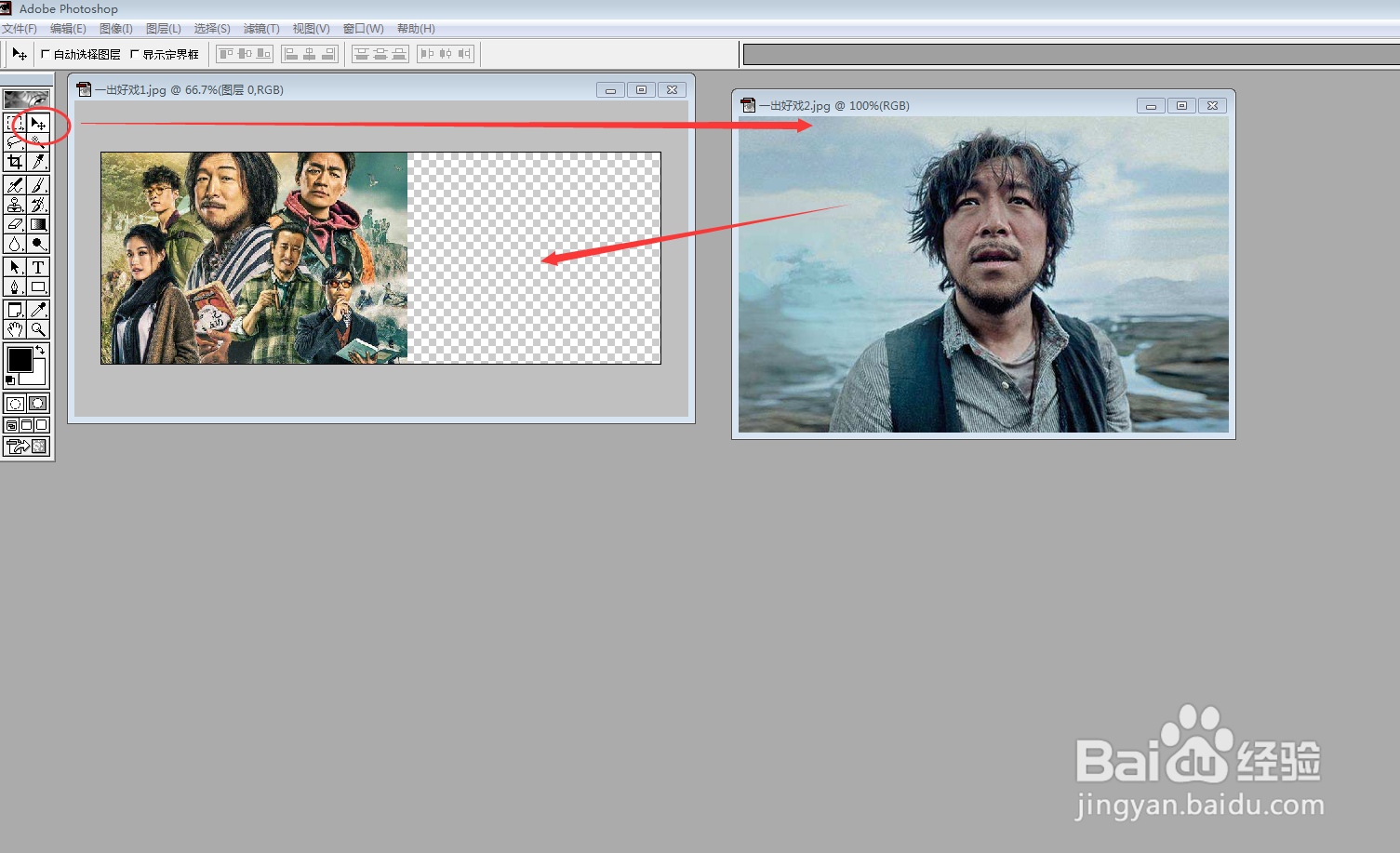Align left edges in the options bar

[x=291, y=54]
